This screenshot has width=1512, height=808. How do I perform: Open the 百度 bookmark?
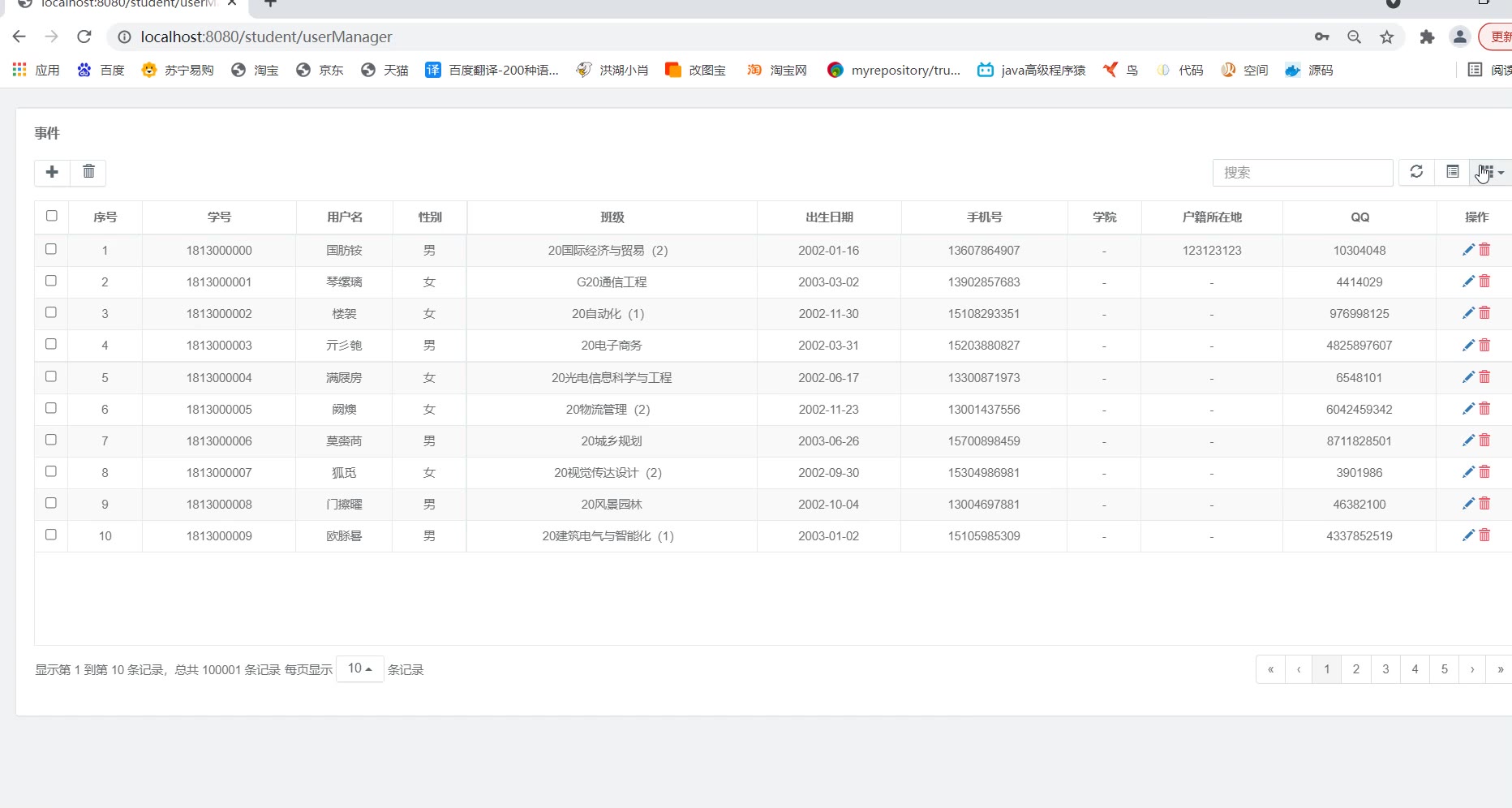pyautogui.click(x=101, y=71)
